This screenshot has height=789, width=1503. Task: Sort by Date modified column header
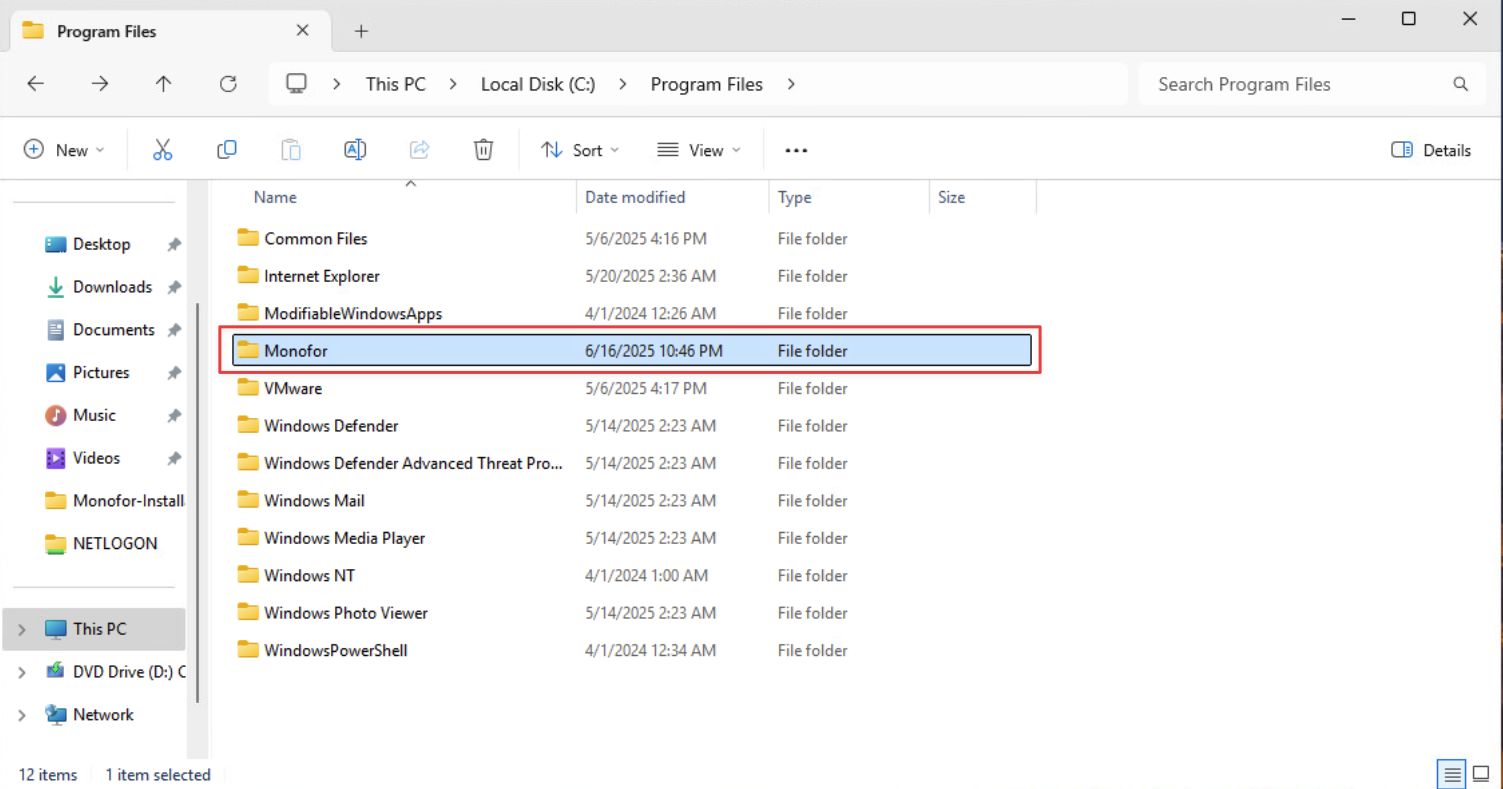tap(635, 197)
